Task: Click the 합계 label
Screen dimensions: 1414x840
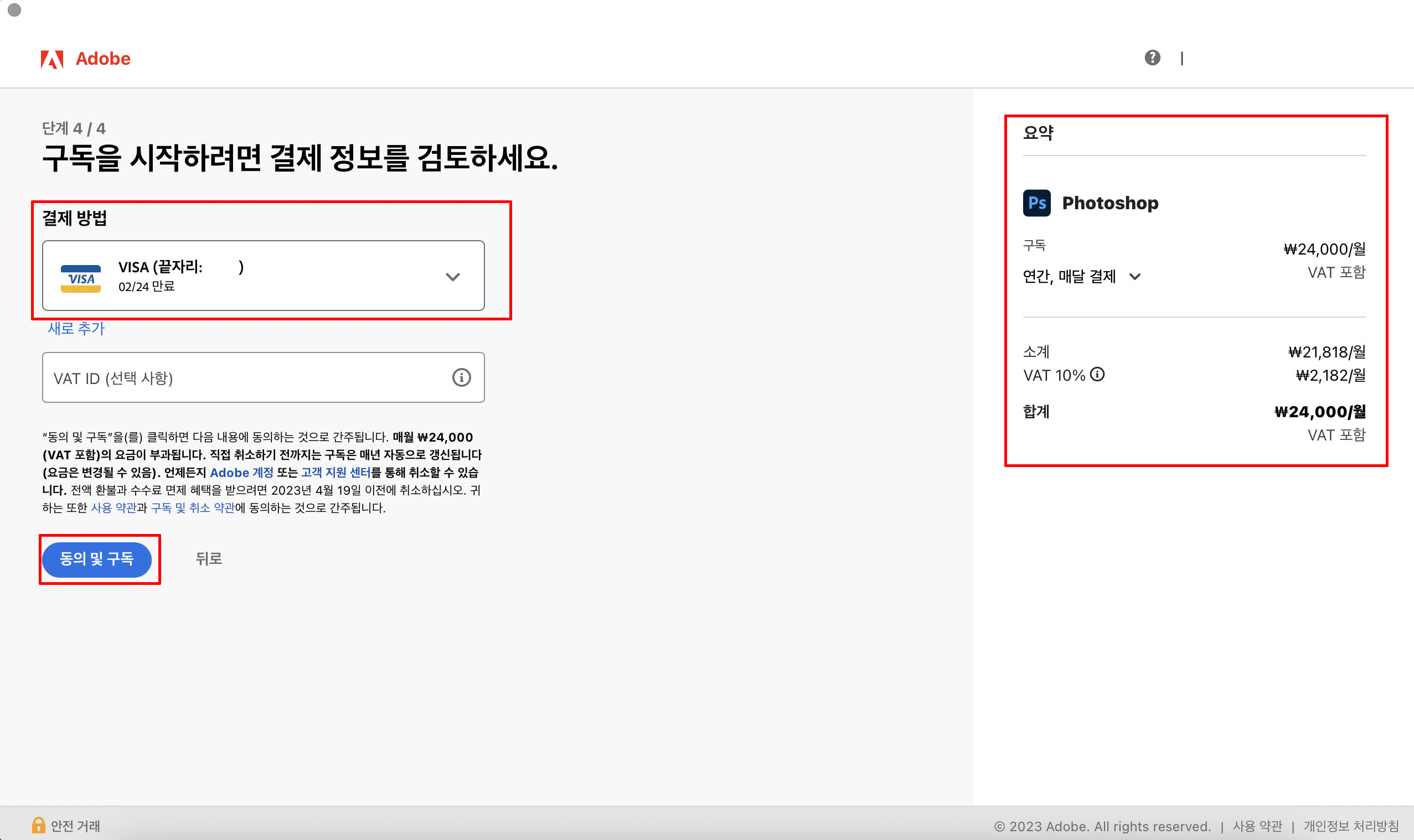Action: click(x=1036, y=412)
